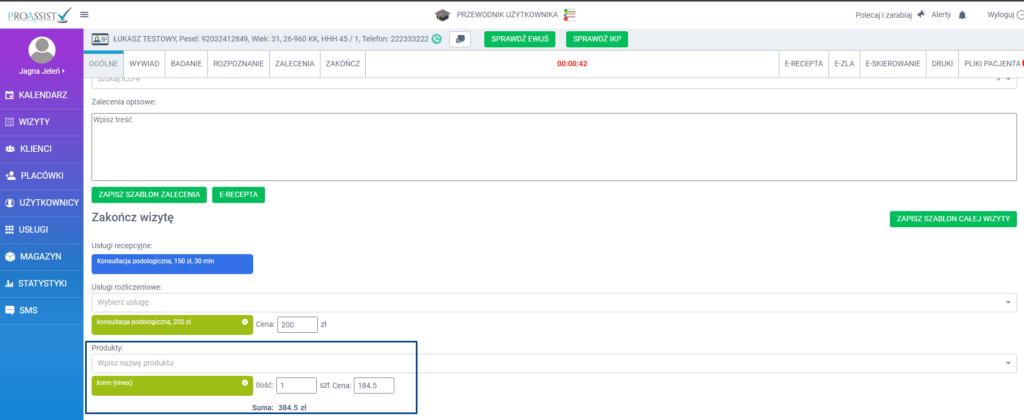Open the E-Skierowanie tab
Viewport: 1024px width, 420px height.
893,63
